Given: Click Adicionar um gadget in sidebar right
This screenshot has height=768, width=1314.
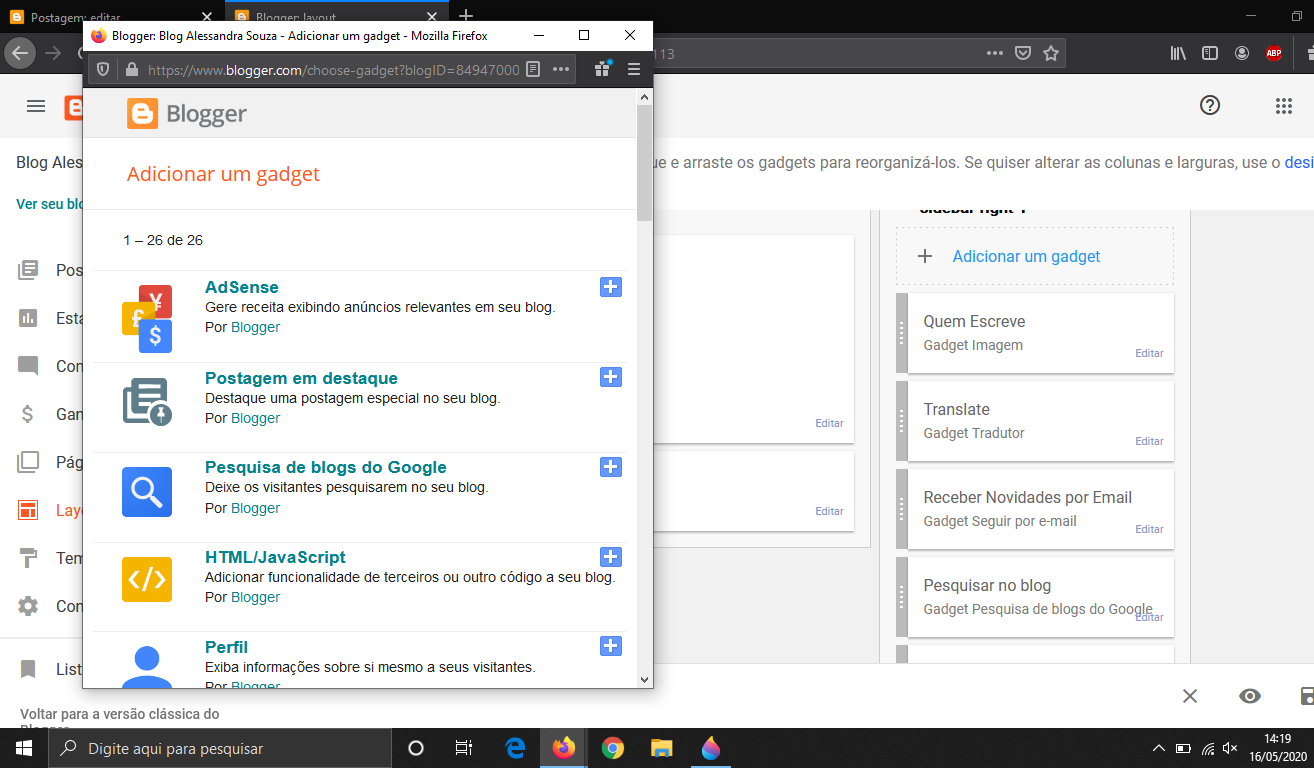Looking at the screenshot, I should point(1026,256).
